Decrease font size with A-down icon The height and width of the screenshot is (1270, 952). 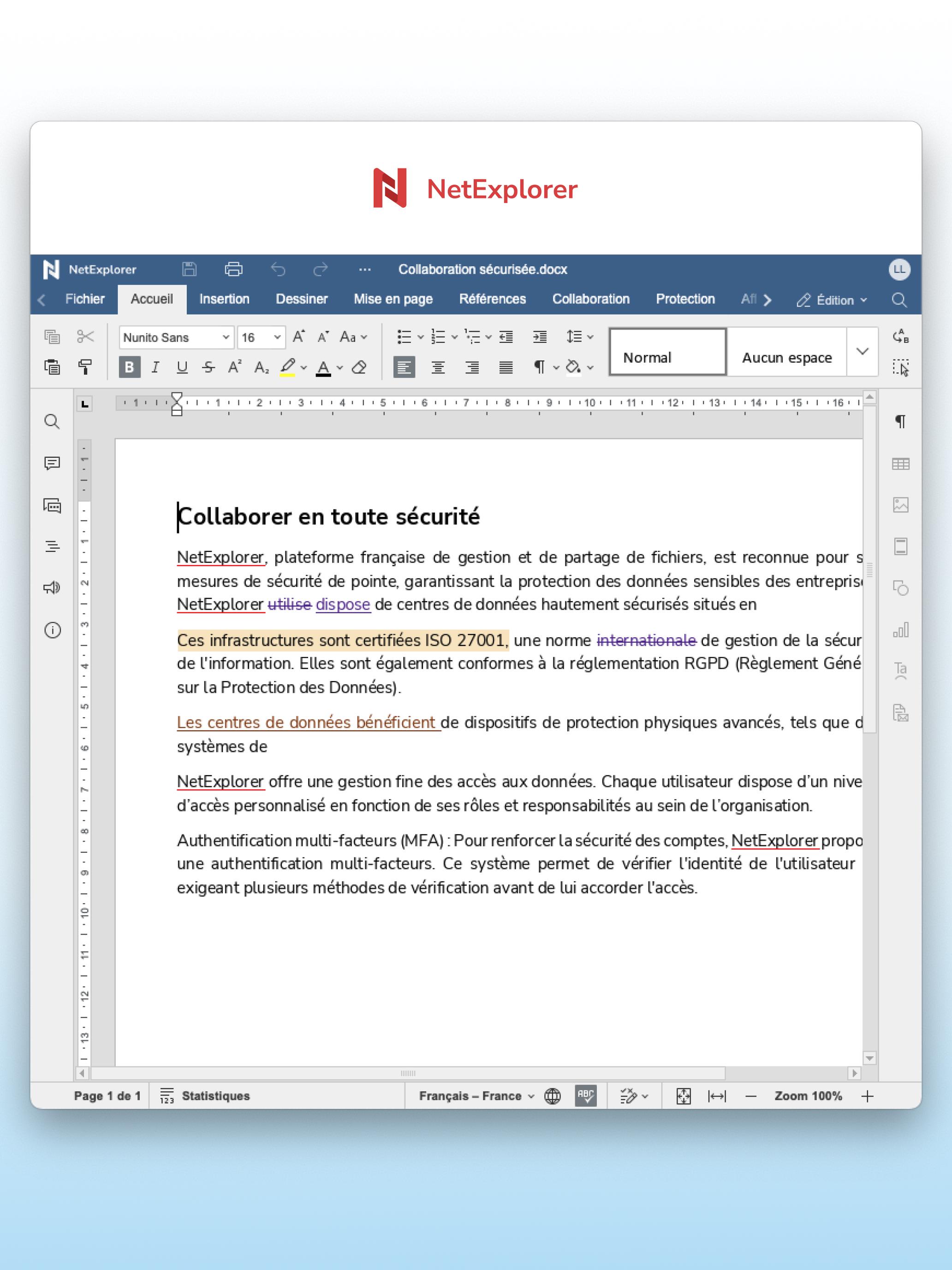[x=323, y=336]
